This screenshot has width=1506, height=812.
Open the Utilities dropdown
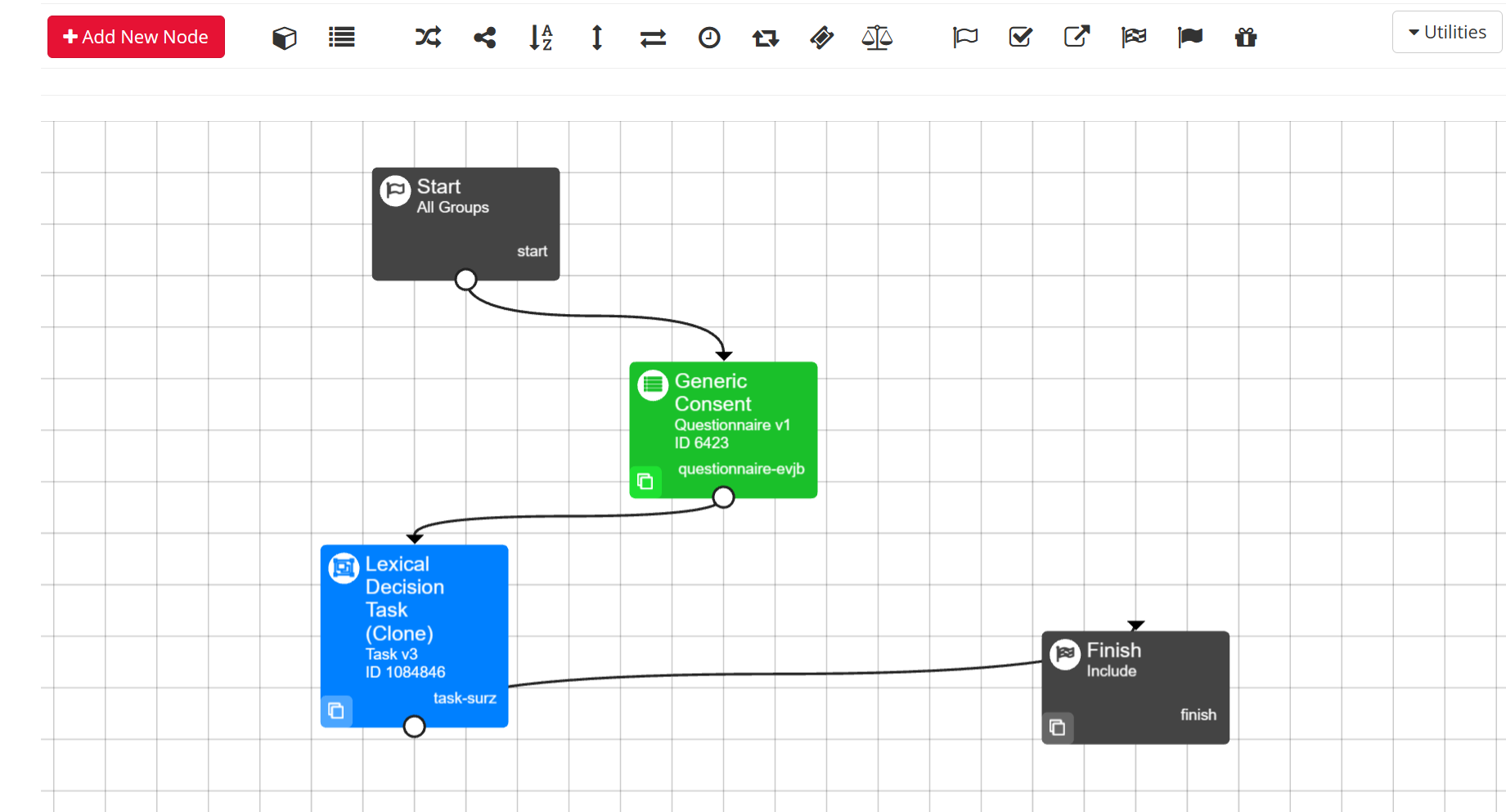pyautogui.click(x=1446, y=32)
